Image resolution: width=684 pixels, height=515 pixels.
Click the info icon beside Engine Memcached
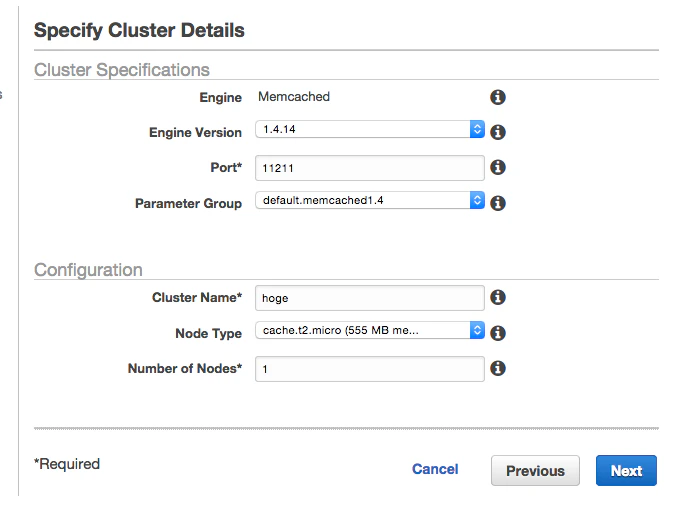pyautogui.click(x=498, y=97)
